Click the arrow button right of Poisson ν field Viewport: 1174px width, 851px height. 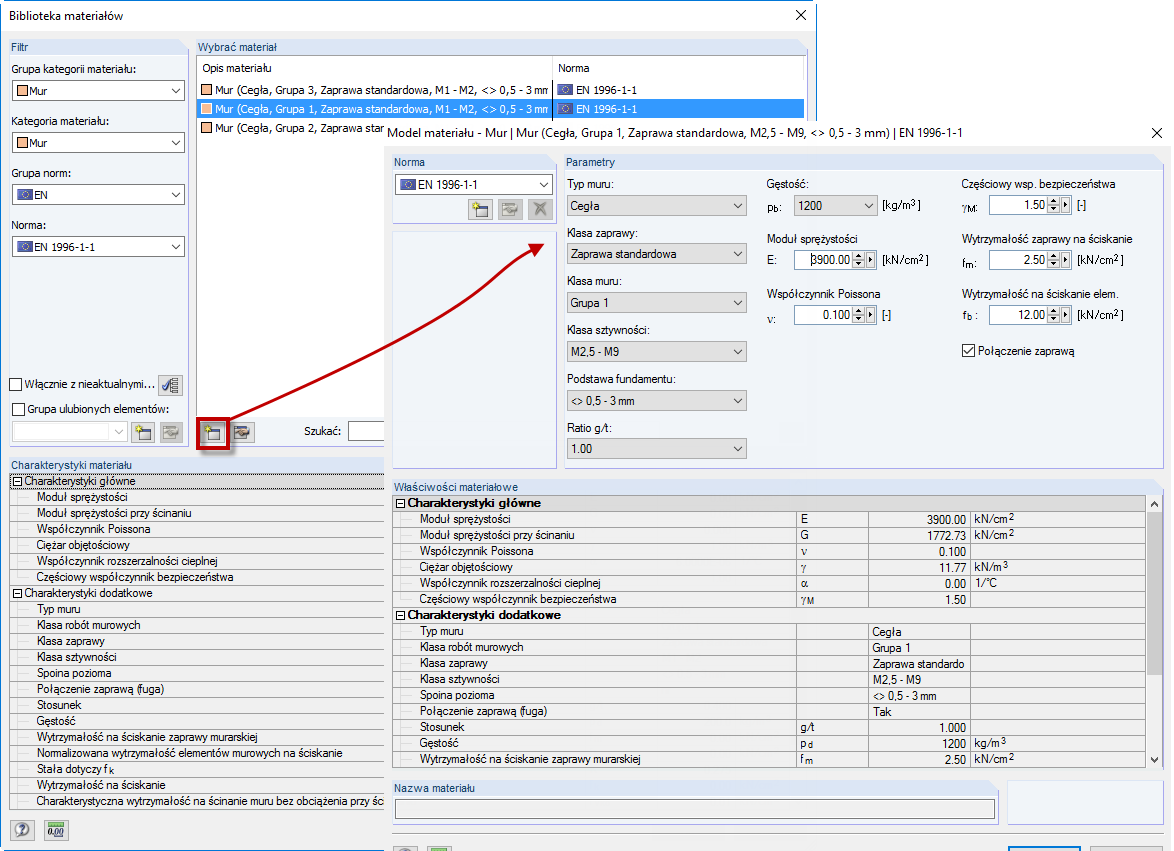point(870,315)
